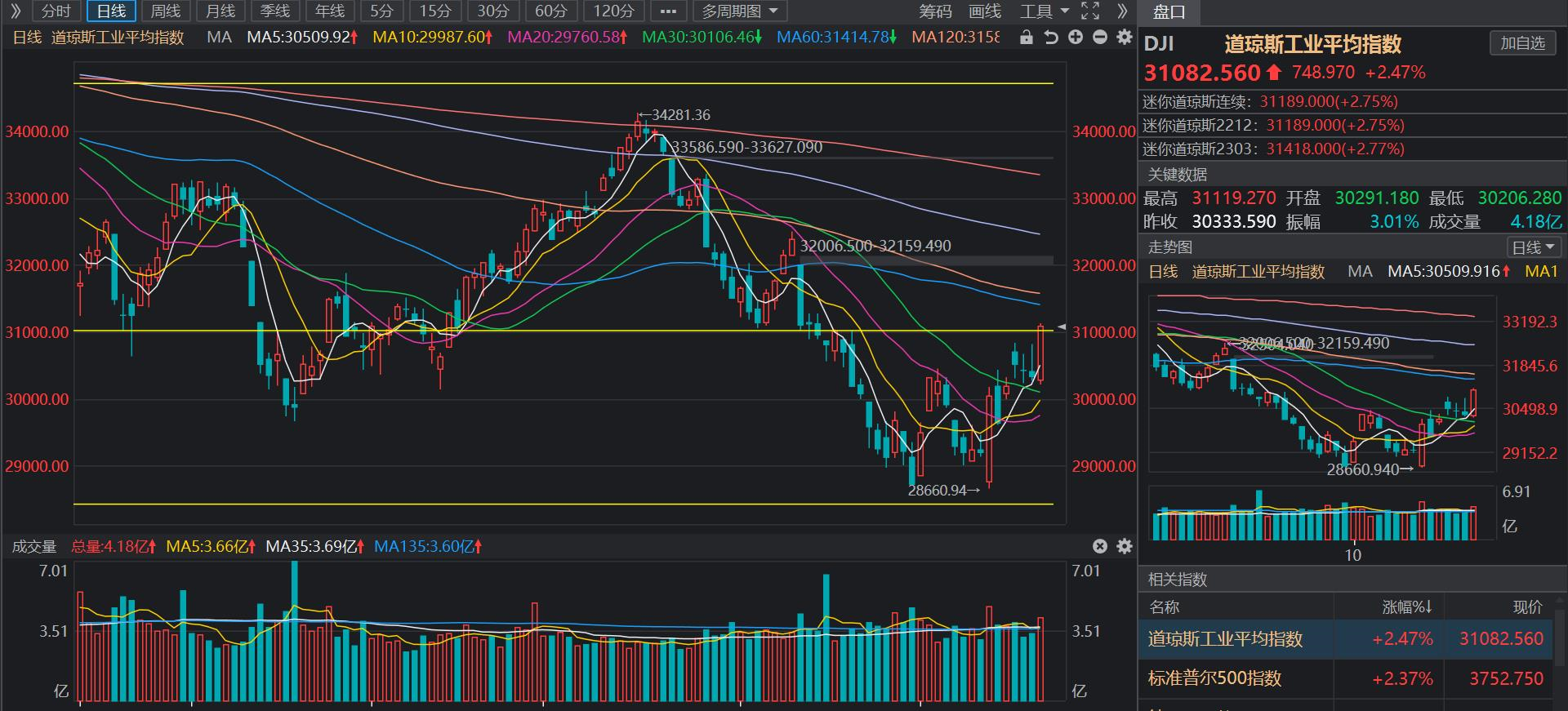Enter fullscreen chart mode
Viewport: 1568px width, 711px height.
tap(1090, 11)
